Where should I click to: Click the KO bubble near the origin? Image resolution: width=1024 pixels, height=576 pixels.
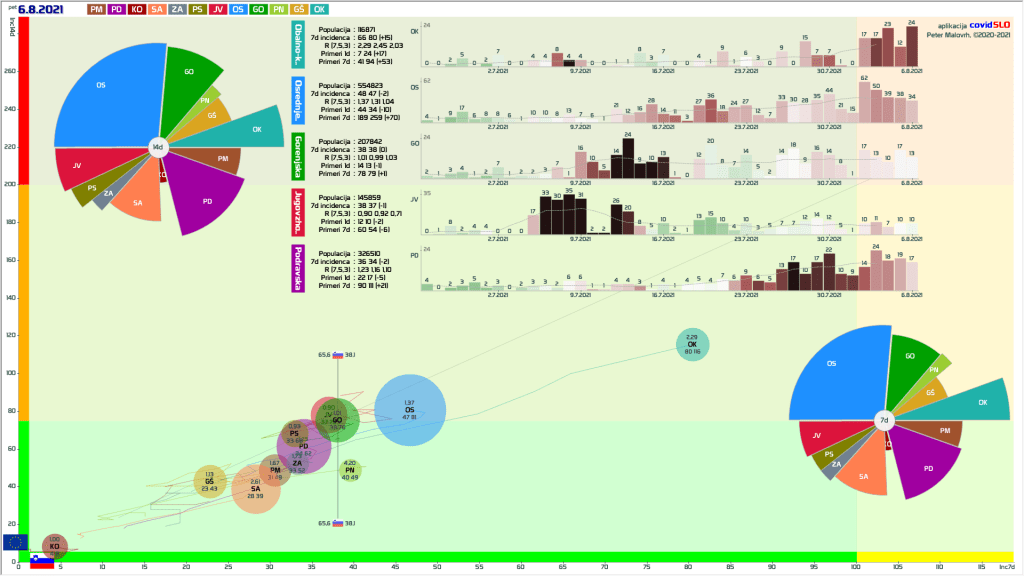click(54, 545)
